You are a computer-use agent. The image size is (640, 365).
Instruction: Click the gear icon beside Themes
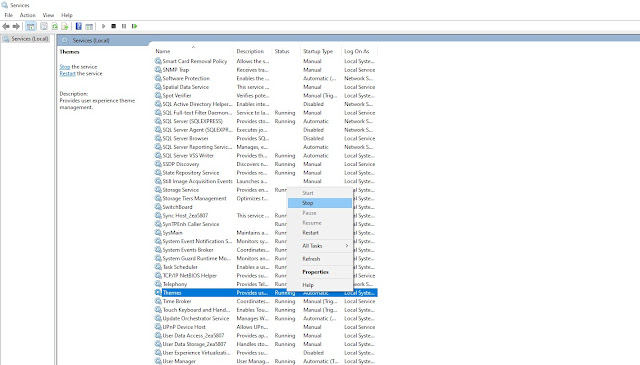(x=158, y=292)
